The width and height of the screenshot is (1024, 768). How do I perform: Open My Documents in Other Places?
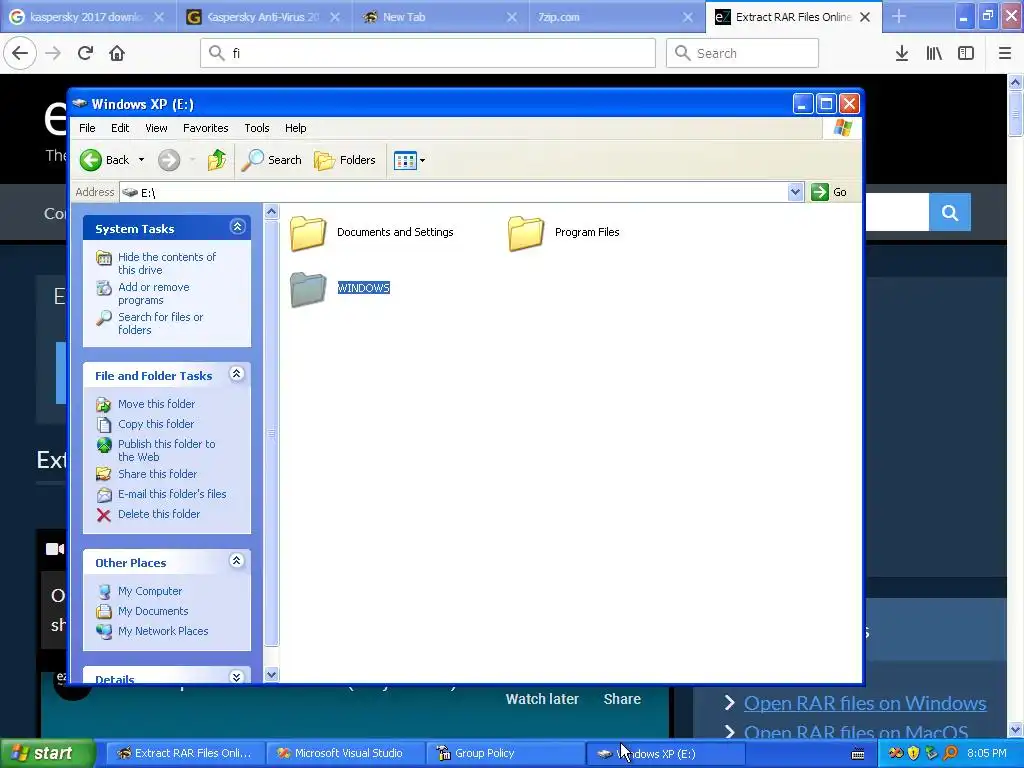click(x=153, y=611)
